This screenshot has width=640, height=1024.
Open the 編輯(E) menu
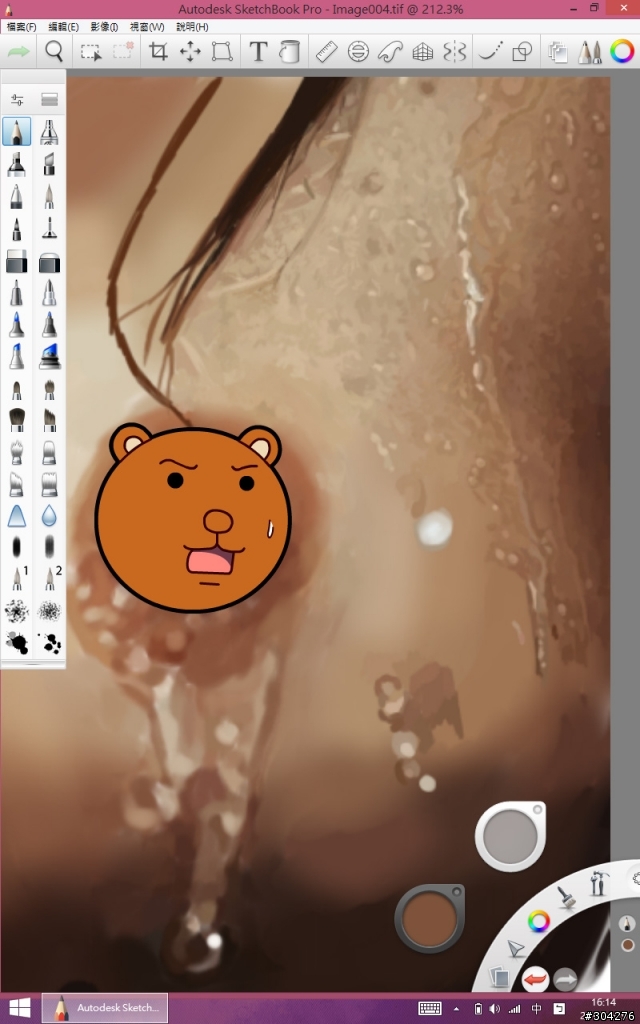click(x=63, y=27)
